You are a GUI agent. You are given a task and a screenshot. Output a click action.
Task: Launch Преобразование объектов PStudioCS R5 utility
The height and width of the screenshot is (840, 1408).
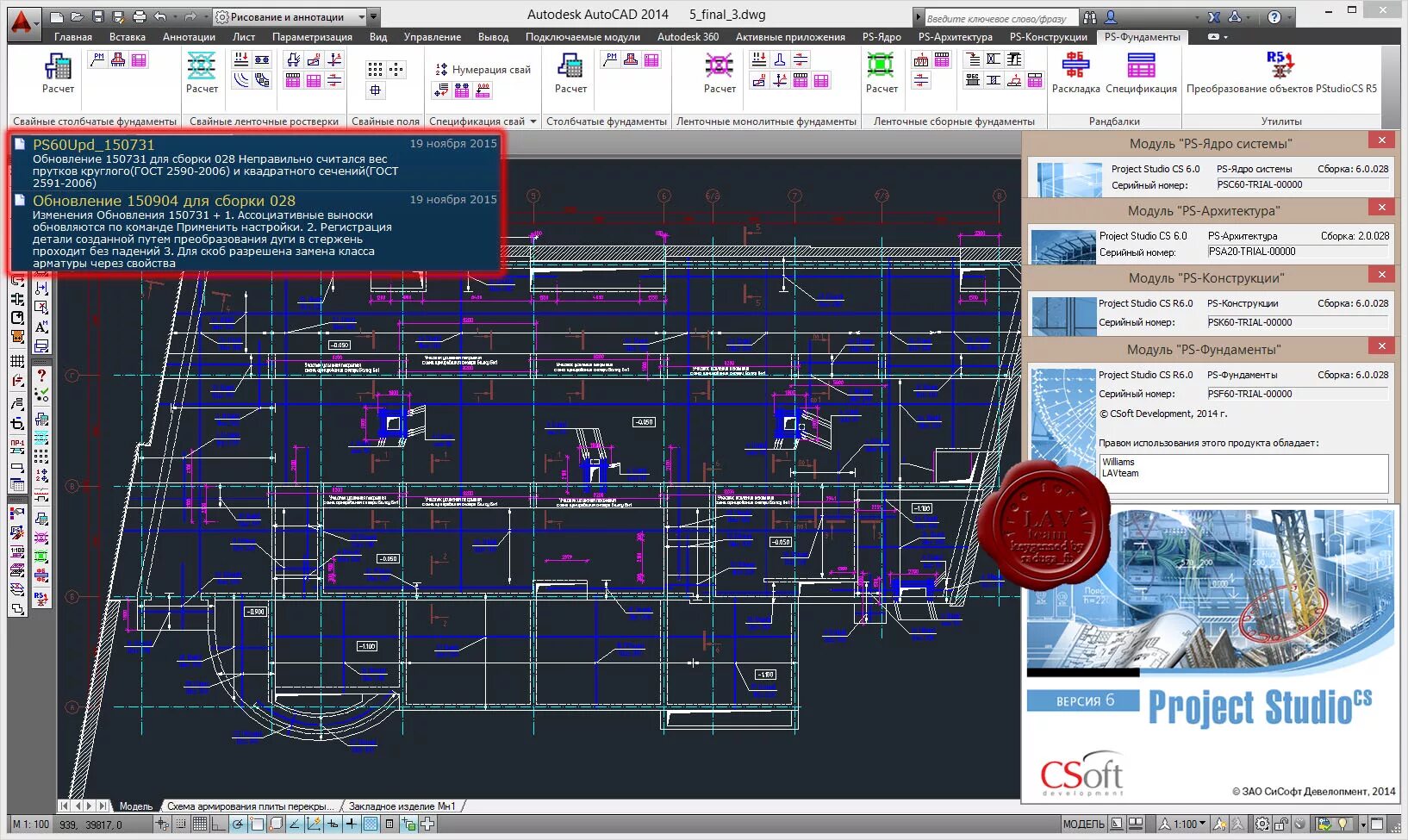[1281, 72]
